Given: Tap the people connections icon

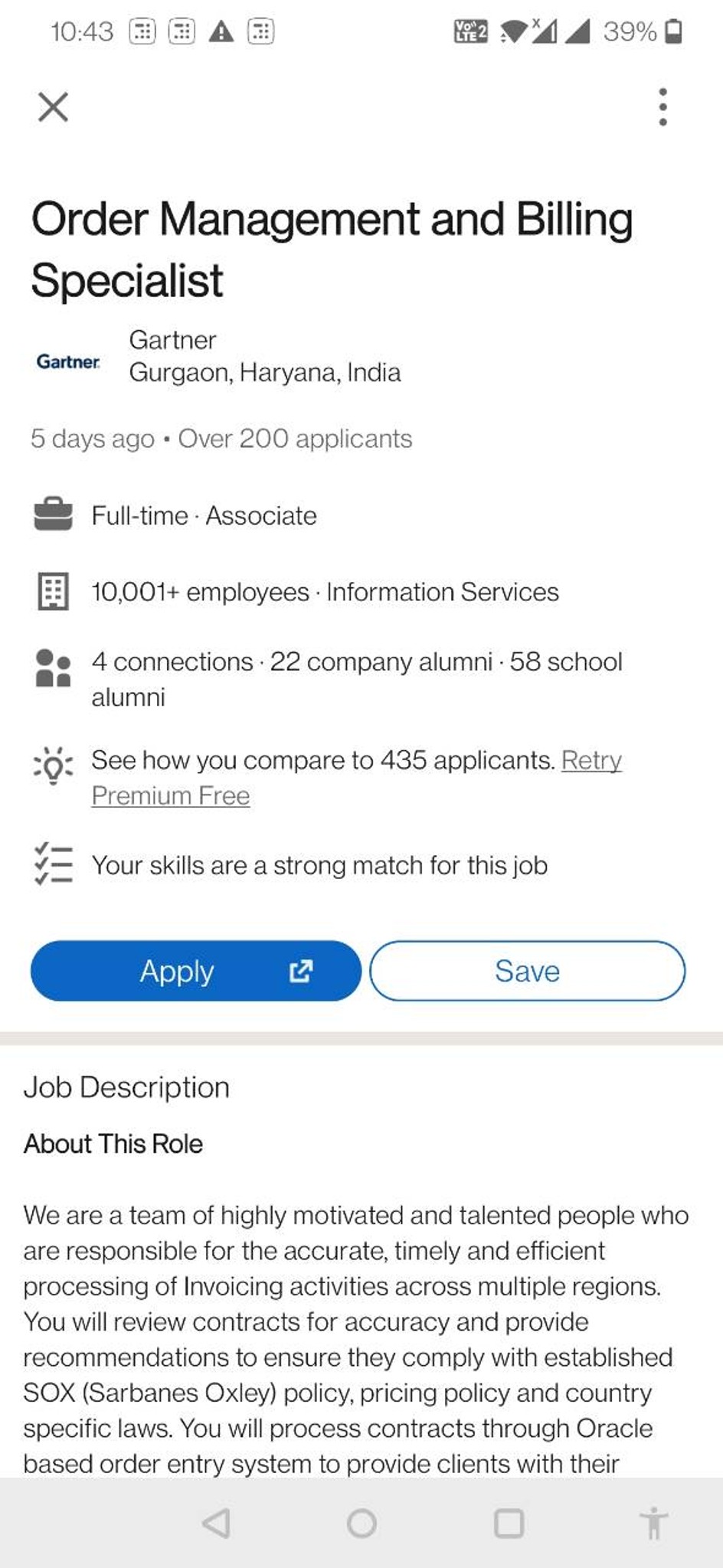Looking at the screenshot, I should pos(53,668).
